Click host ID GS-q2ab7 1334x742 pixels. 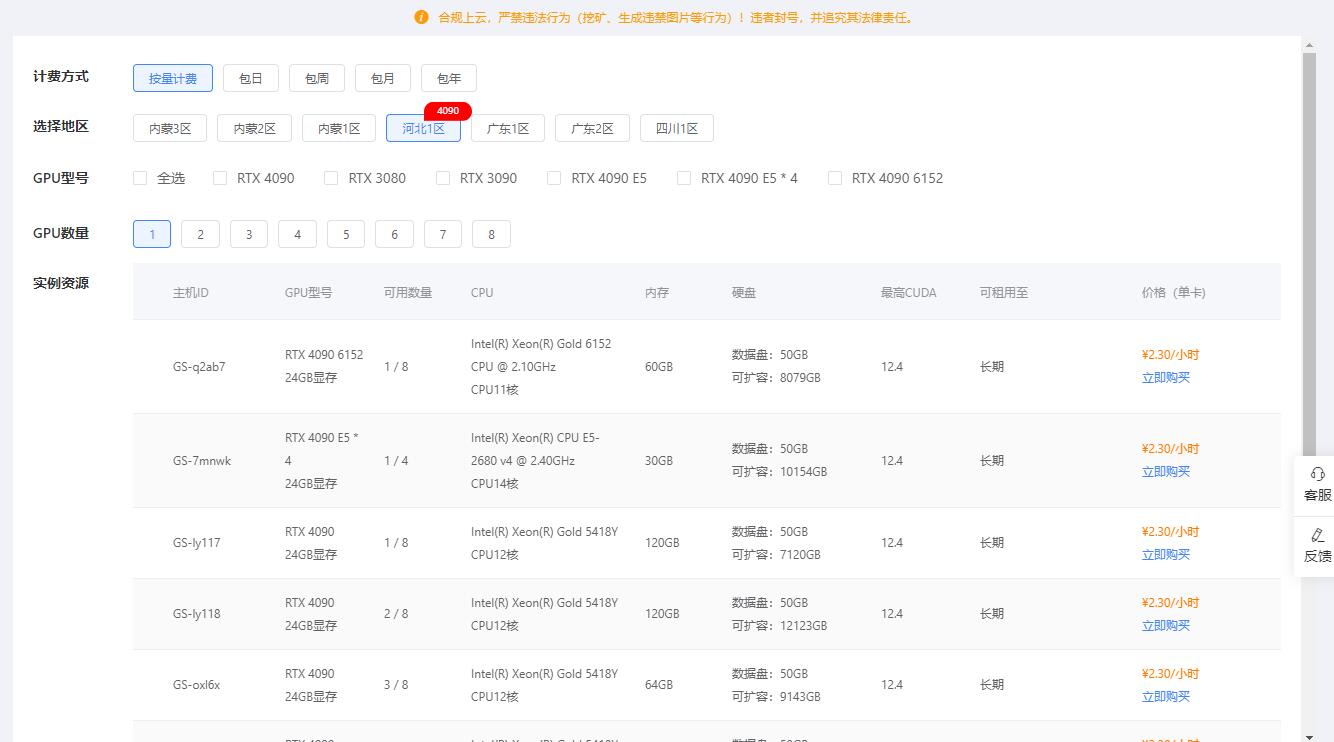(x=199, y=367)
